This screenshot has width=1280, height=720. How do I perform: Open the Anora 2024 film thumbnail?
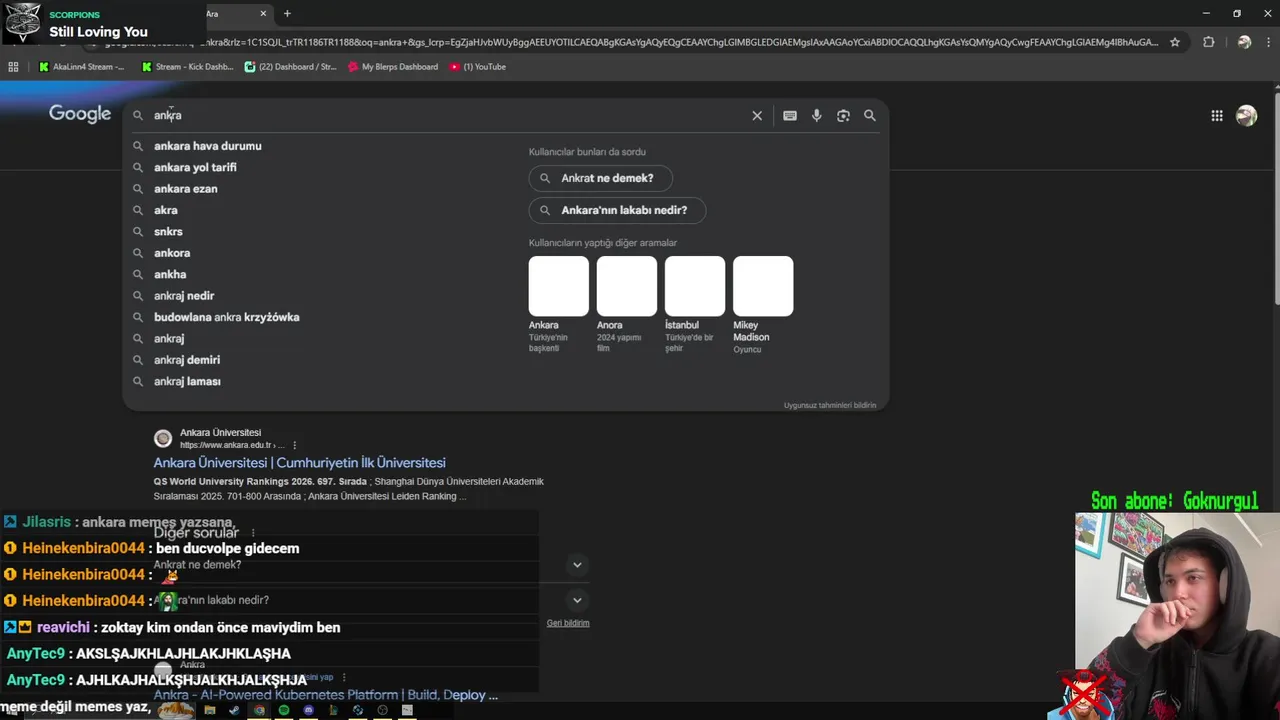pos(626,286)
